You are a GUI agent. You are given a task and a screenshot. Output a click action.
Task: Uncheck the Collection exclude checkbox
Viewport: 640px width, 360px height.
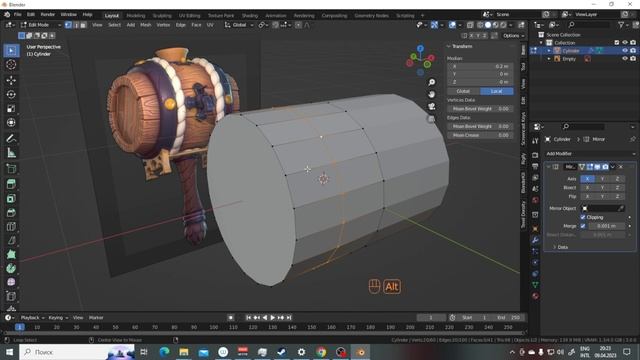point(617,42)
